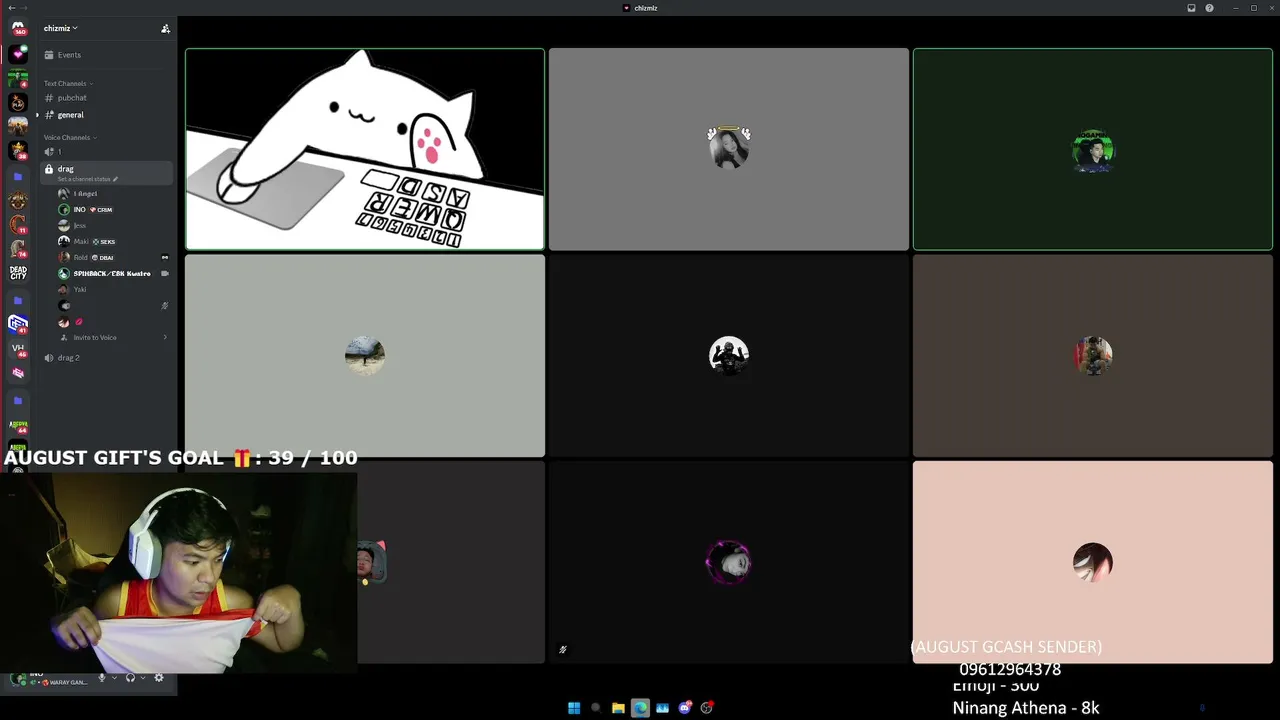The width and height of the screenshot is (1280, 720).
Task: Open the help icon in title bar
Action: [x=1209, y=8]
